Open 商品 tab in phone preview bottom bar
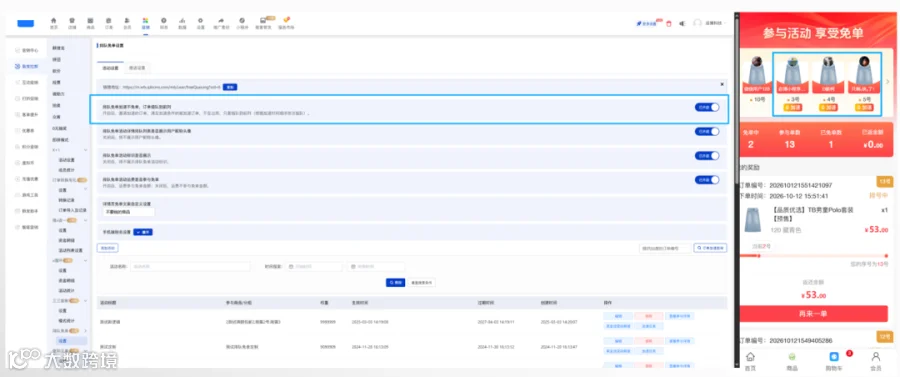The width and height of the screenshot is (900, 377). coord(792,361)
